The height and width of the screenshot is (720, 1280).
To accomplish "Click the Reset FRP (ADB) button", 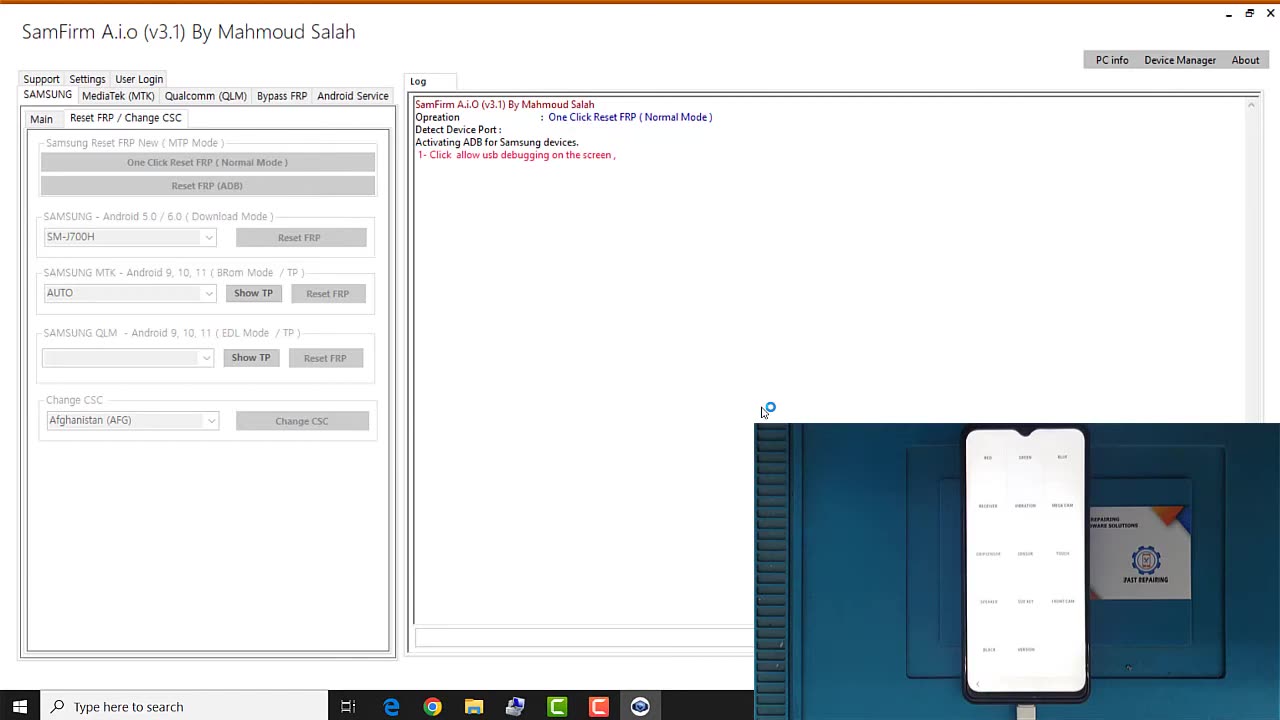I will [207, 186].
